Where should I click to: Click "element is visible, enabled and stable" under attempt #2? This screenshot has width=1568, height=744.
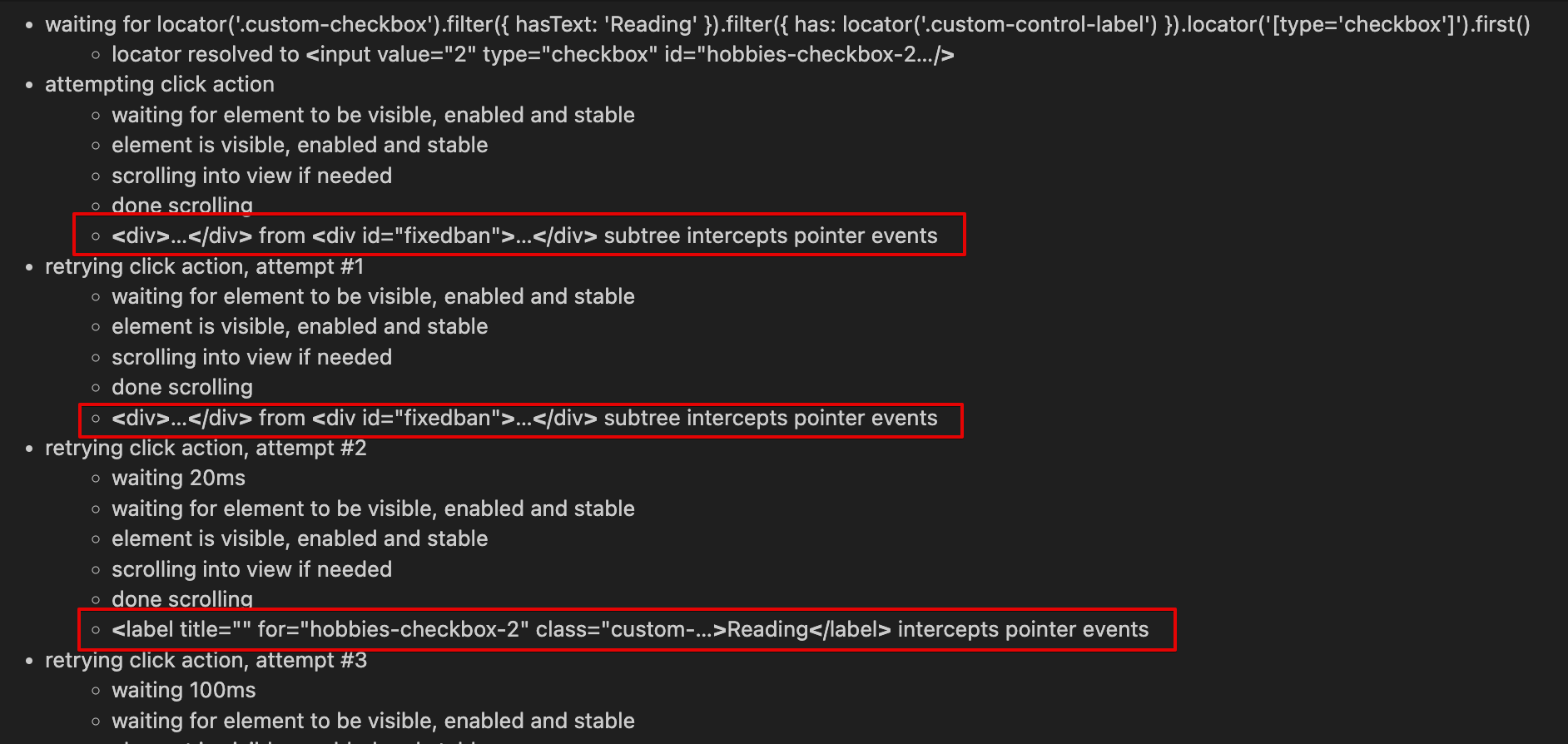pyautogui.click(x=300, y=538)
